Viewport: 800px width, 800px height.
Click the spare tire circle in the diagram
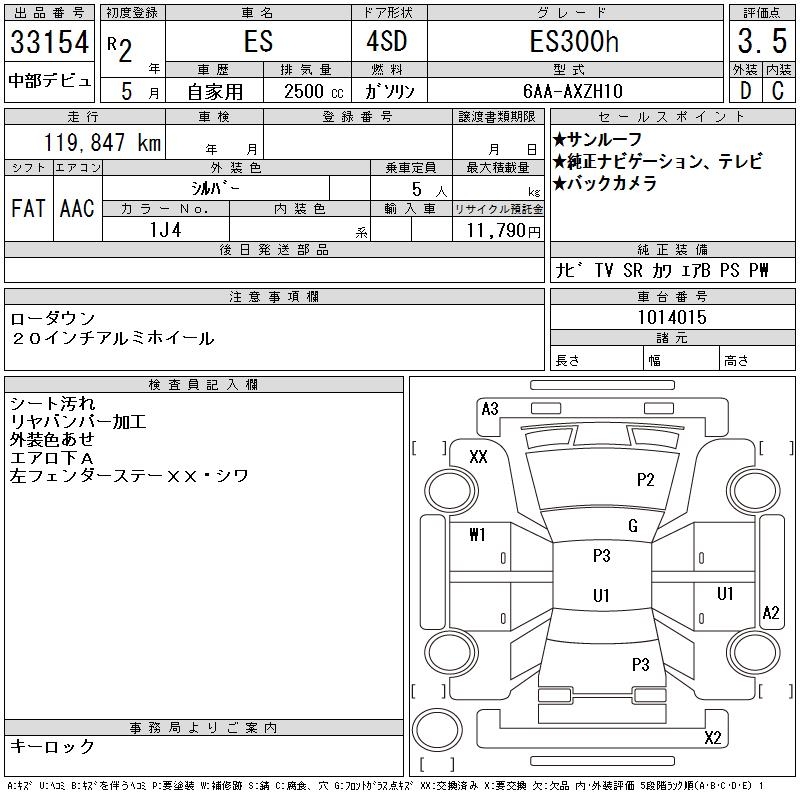click(437, 730)
